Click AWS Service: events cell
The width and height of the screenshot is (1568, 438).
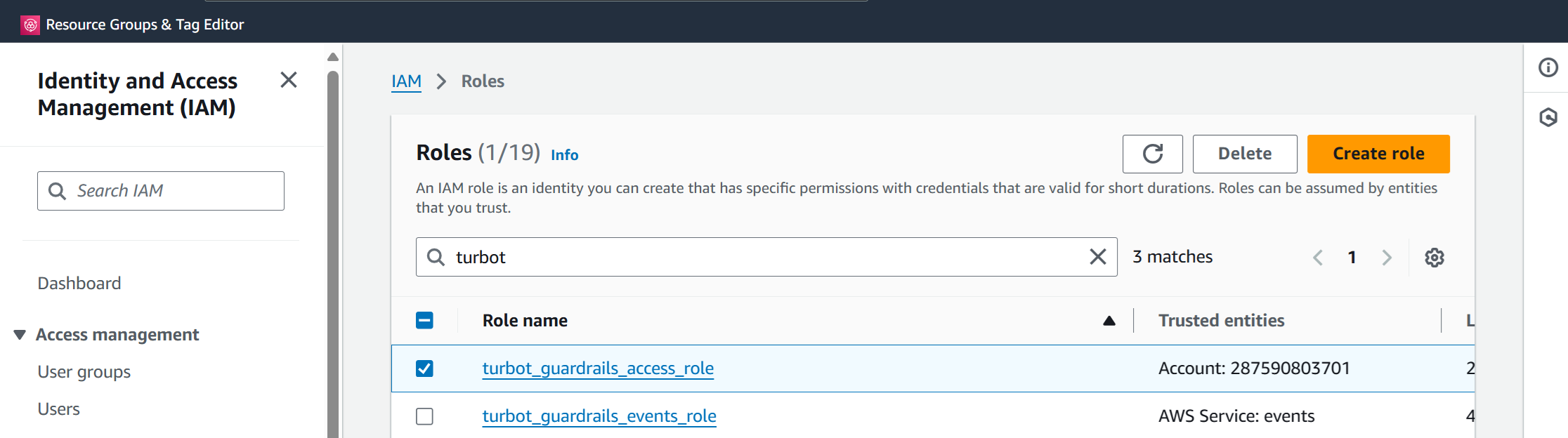(1236, 416)
